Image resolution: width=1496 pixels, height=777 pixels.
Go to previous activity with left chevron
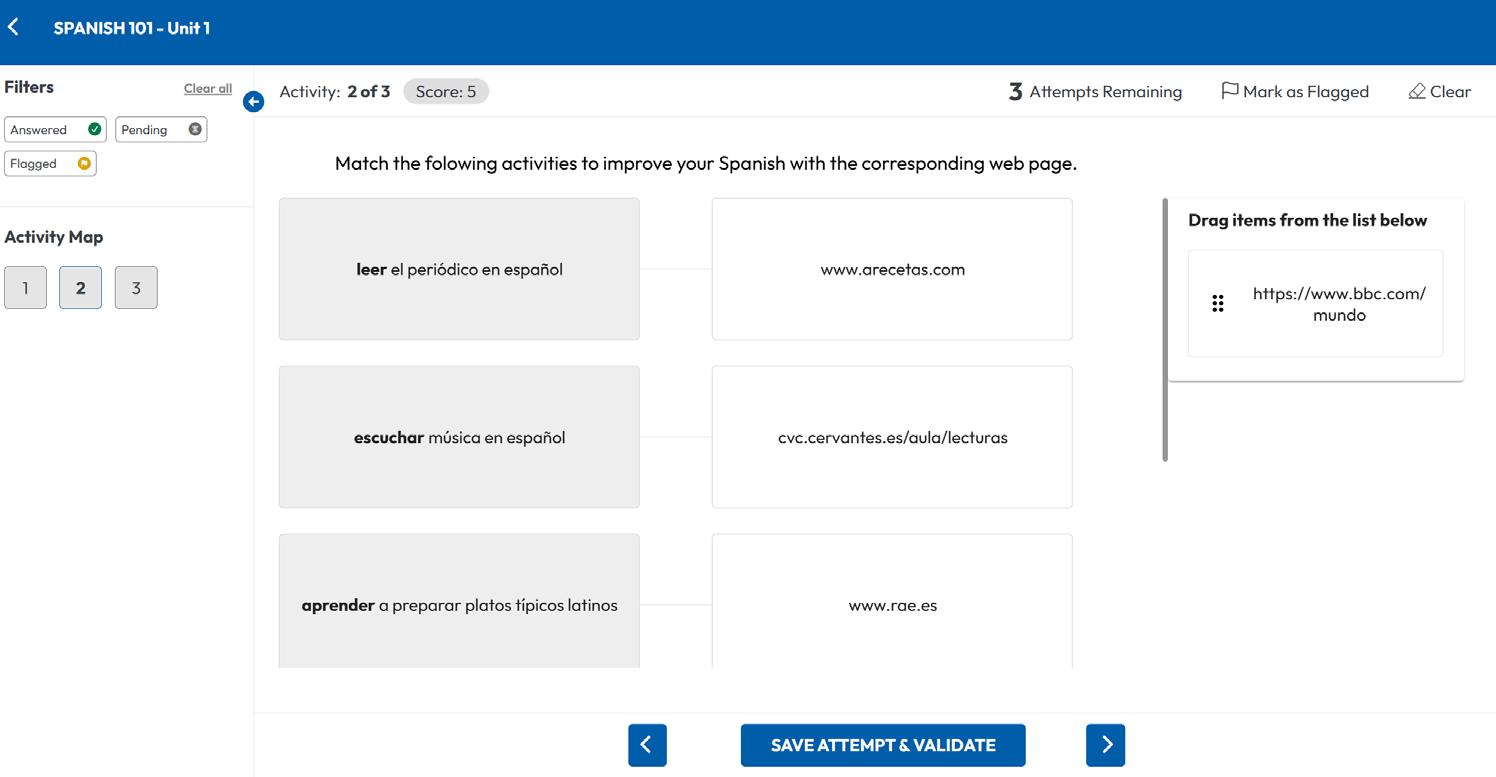[x=647, y=745]
